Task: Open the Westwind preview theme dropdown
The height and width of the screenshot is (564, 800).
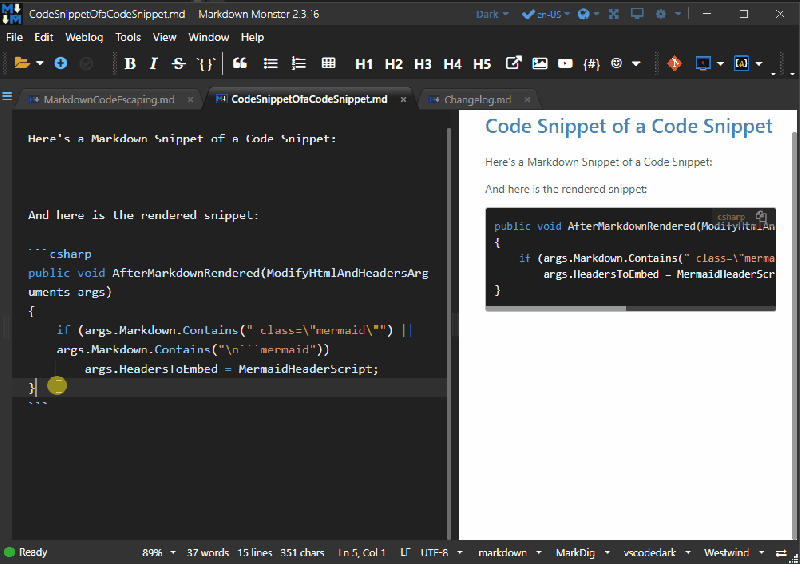Action: coord(734,553)
